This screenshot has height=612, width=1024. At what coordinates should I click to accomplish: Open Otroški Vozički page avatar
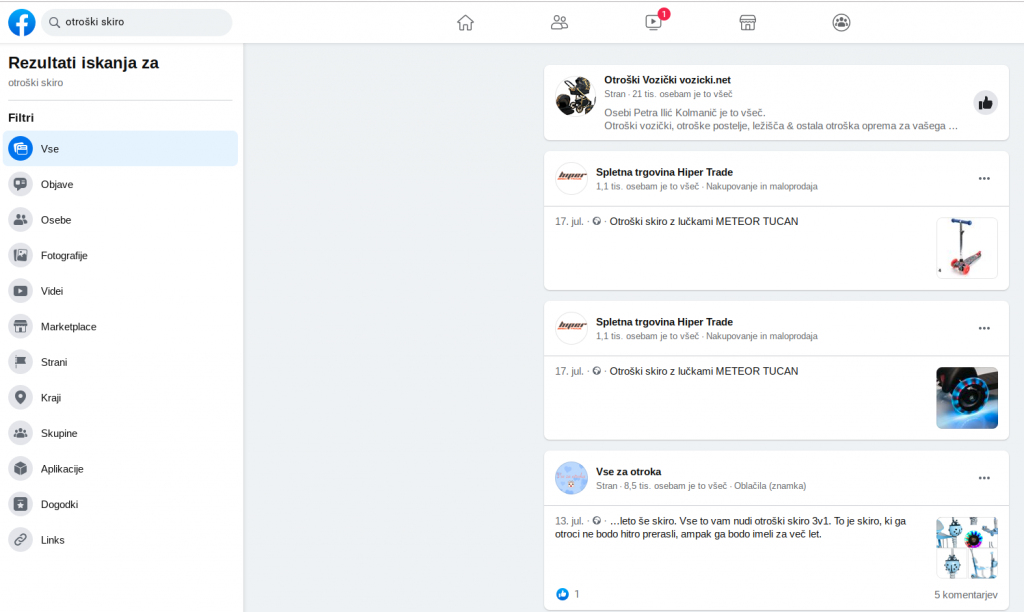(575, 96)
